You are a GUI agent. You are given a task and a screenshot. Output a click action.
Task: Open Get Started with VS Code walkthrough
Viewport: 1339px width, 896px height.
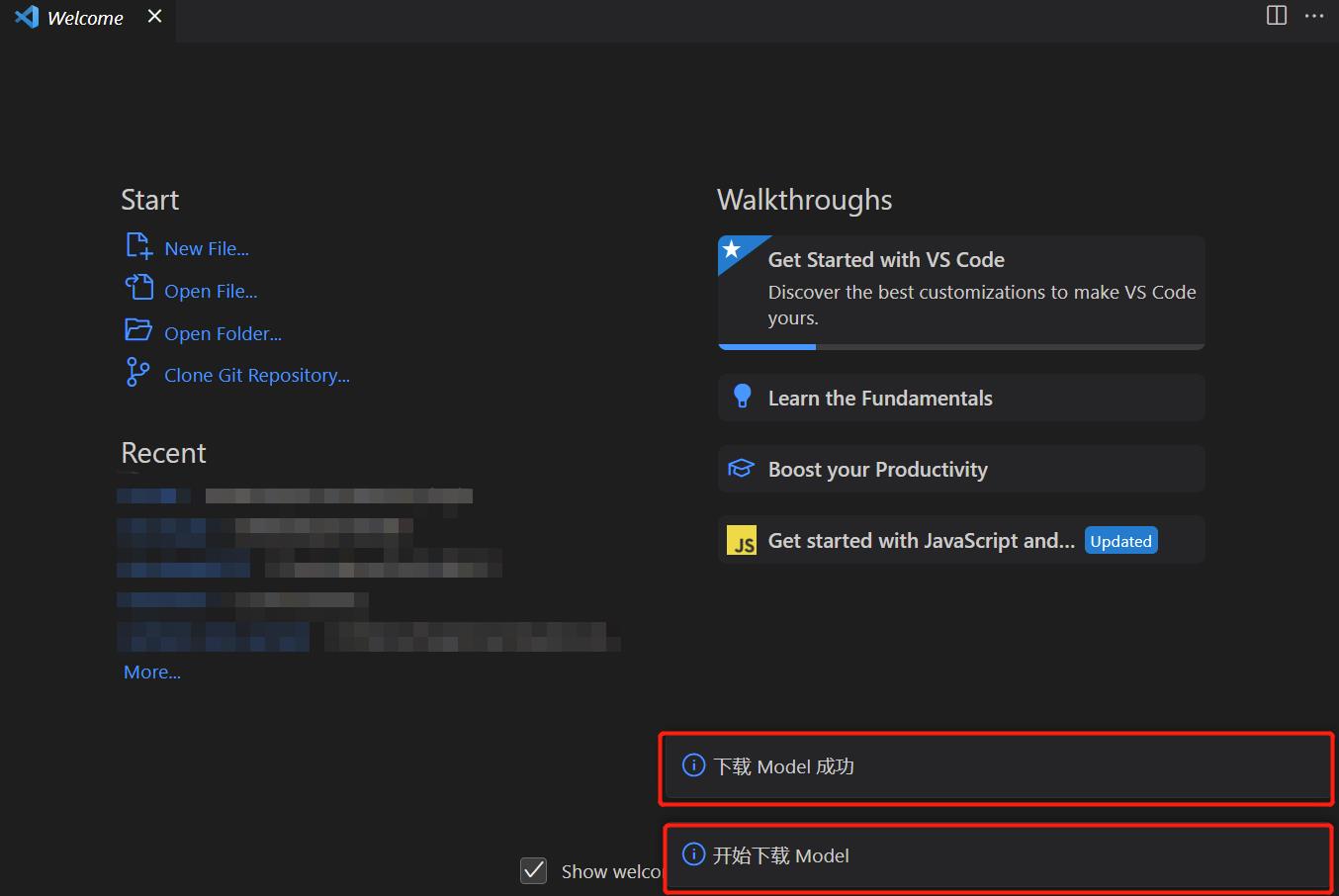961,292
